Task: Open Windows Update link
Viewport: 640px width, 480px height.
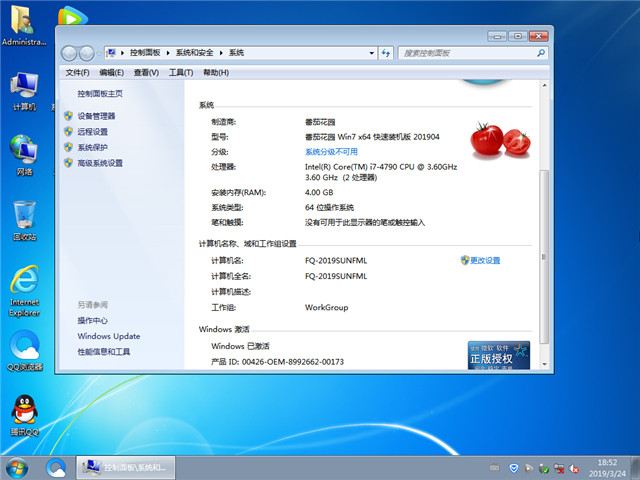Action: (109, 336)
